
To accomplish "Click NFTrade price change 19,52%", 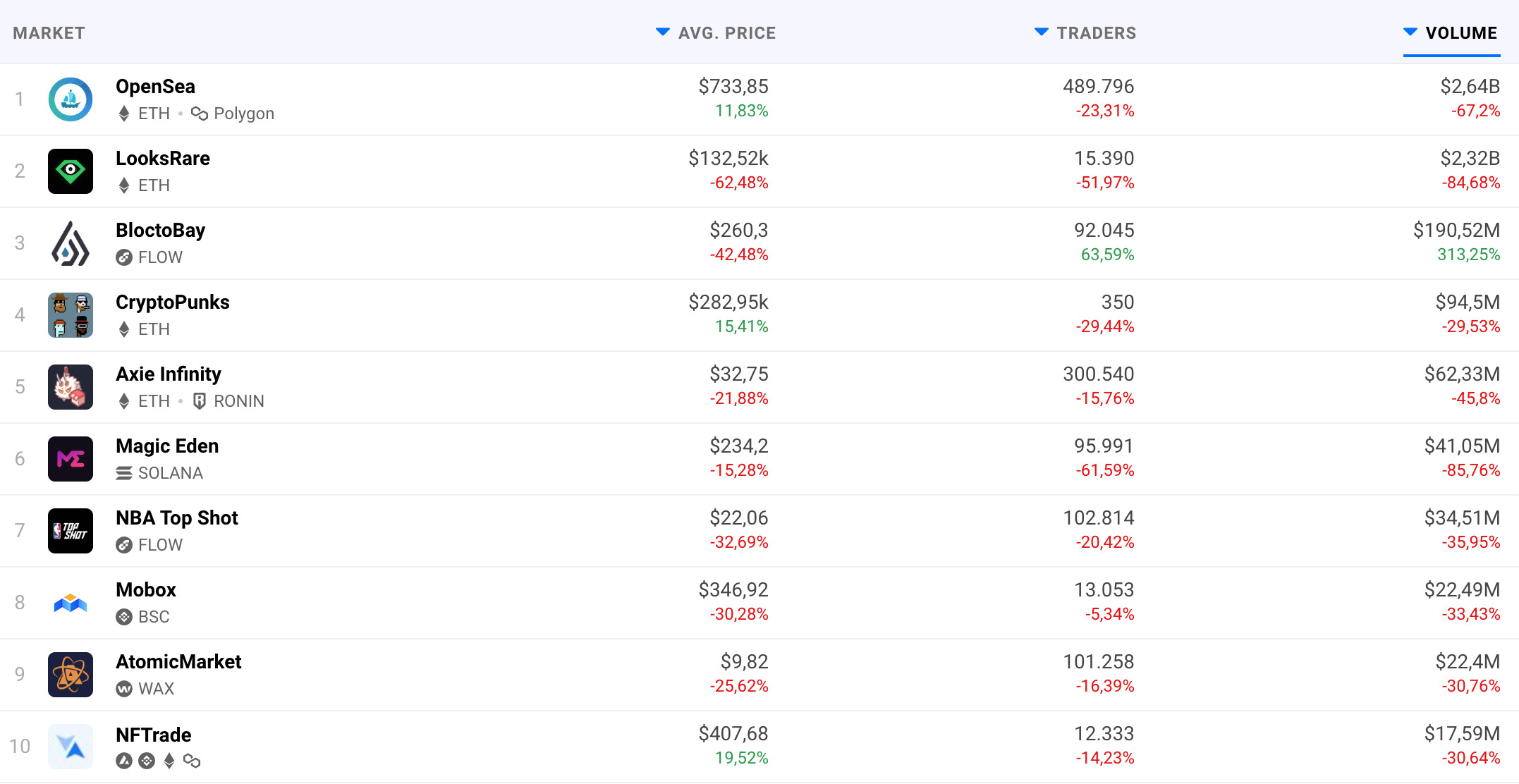I will pyautogui.click(x=742, y=758).
